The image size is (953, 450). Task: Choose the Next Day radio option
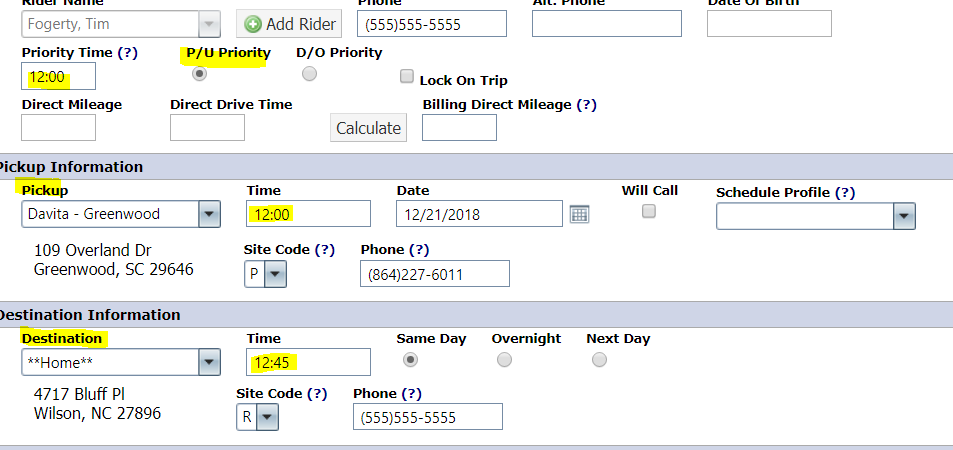[x=599, y=359]
